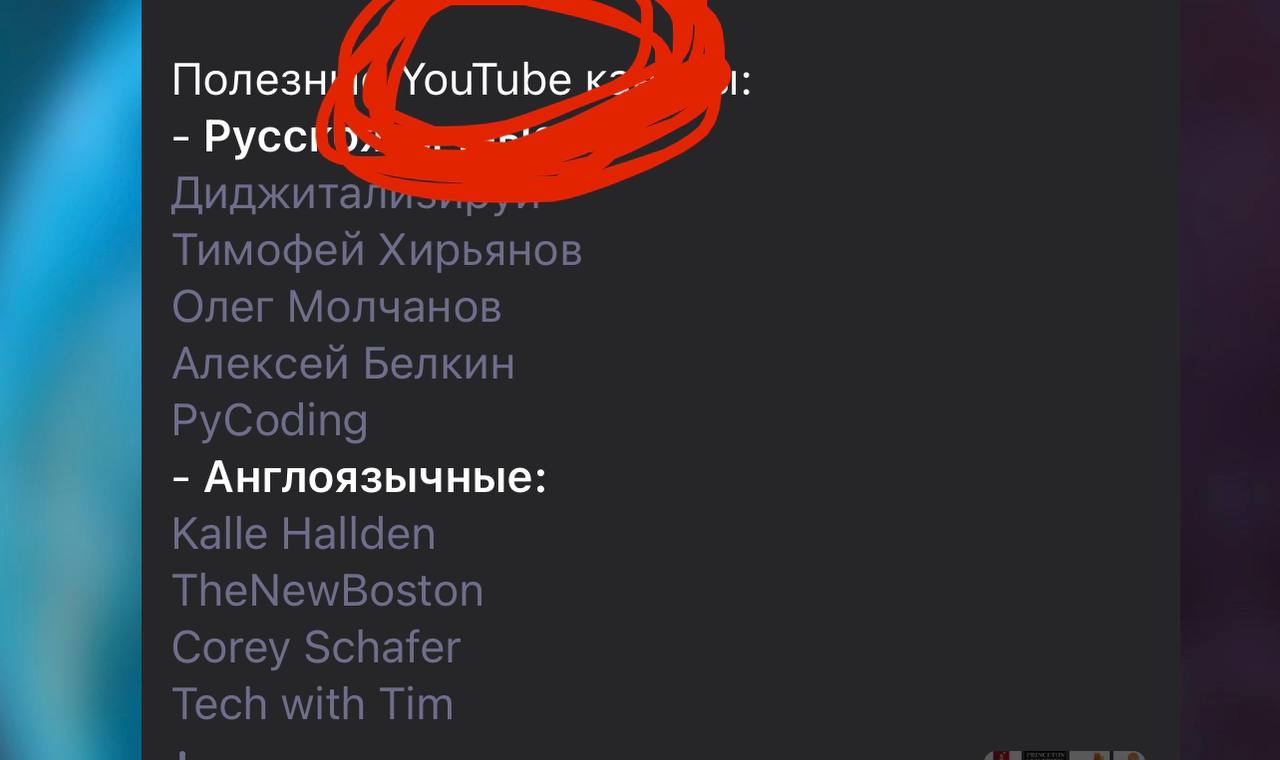The height and width of the screenshot is (760, 1280).
Task: Open TheNewBoston channel link
Action: coord(328,591)
